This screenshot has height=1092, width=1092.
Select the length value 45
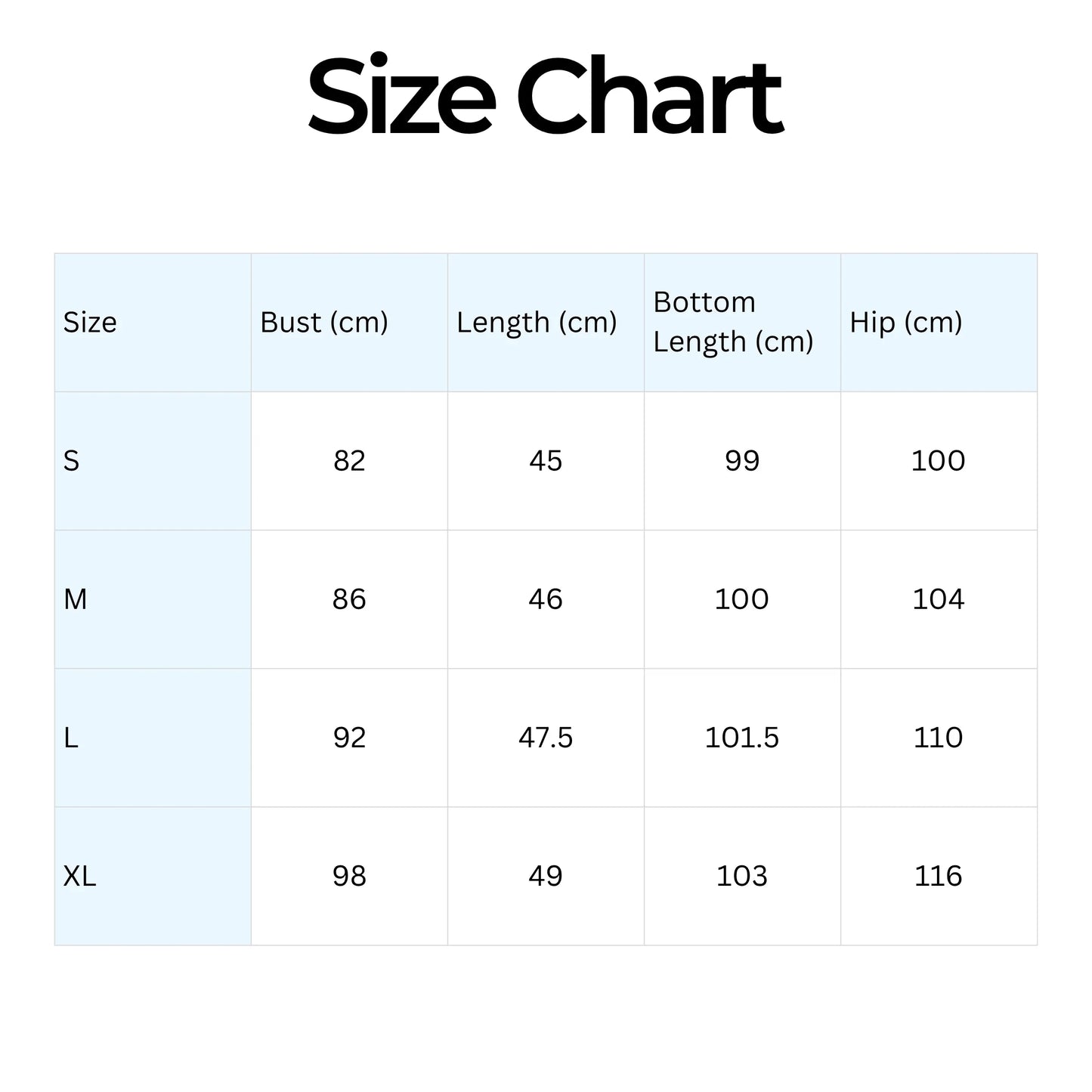[546, 461]
